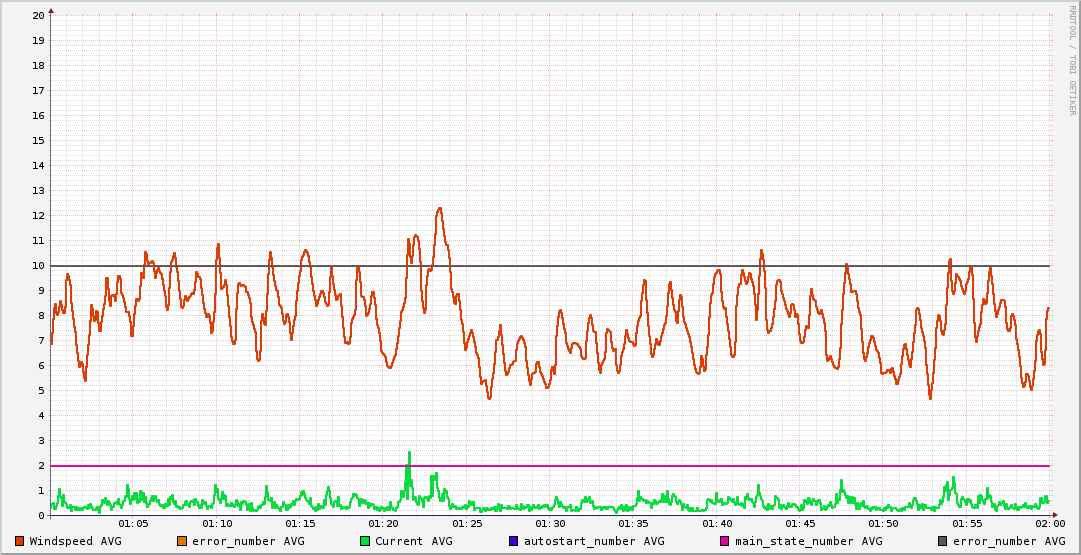This screenshot has width=1081, height=555.
Task: Click the 01:20 time axis label
Action: click(384, 523)
